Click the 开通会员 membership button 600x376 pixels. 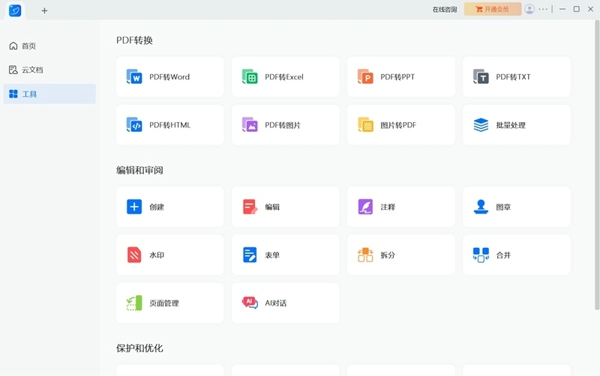tap(492, 9)
